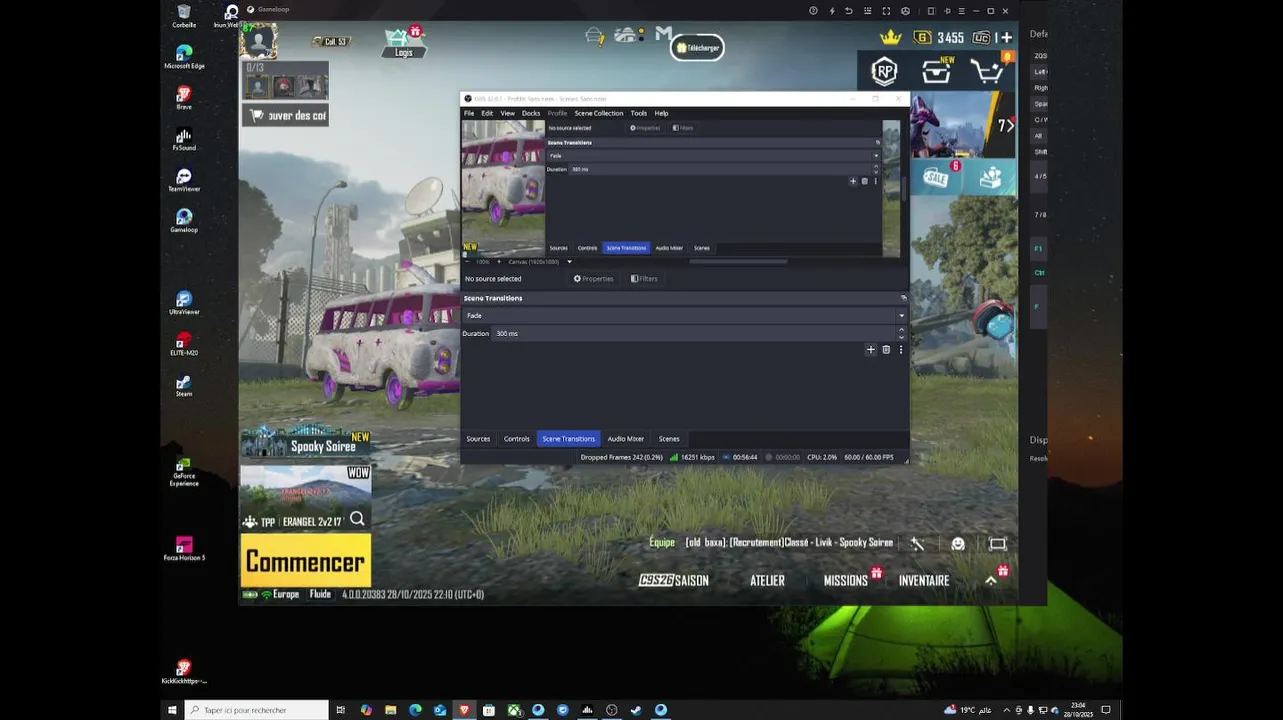Click the OBS preview horizontal scrollbar
The height and width of the screenshot is (720, 1283).
pos(738,262)
